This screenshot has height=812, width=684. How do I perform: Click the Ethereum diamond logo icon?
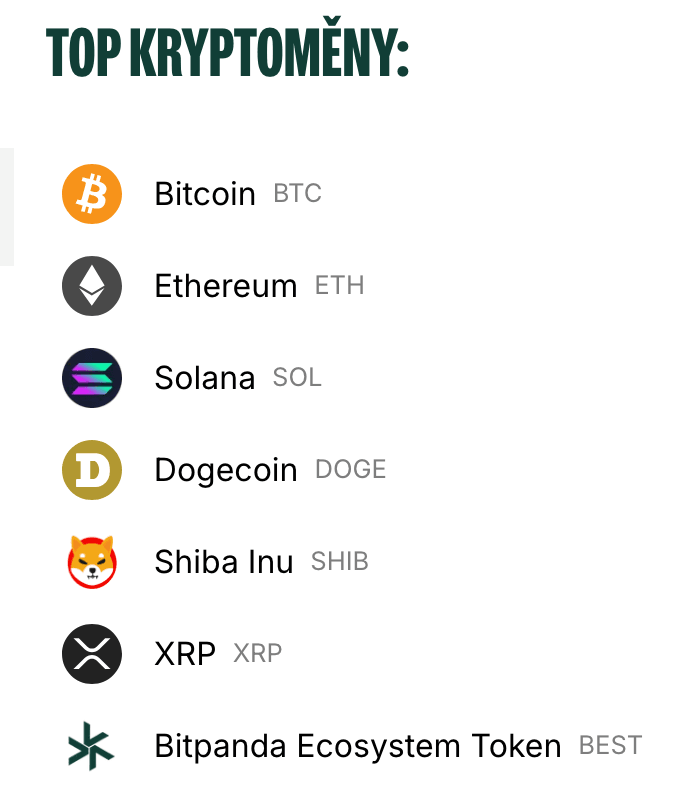coord(91,286)
